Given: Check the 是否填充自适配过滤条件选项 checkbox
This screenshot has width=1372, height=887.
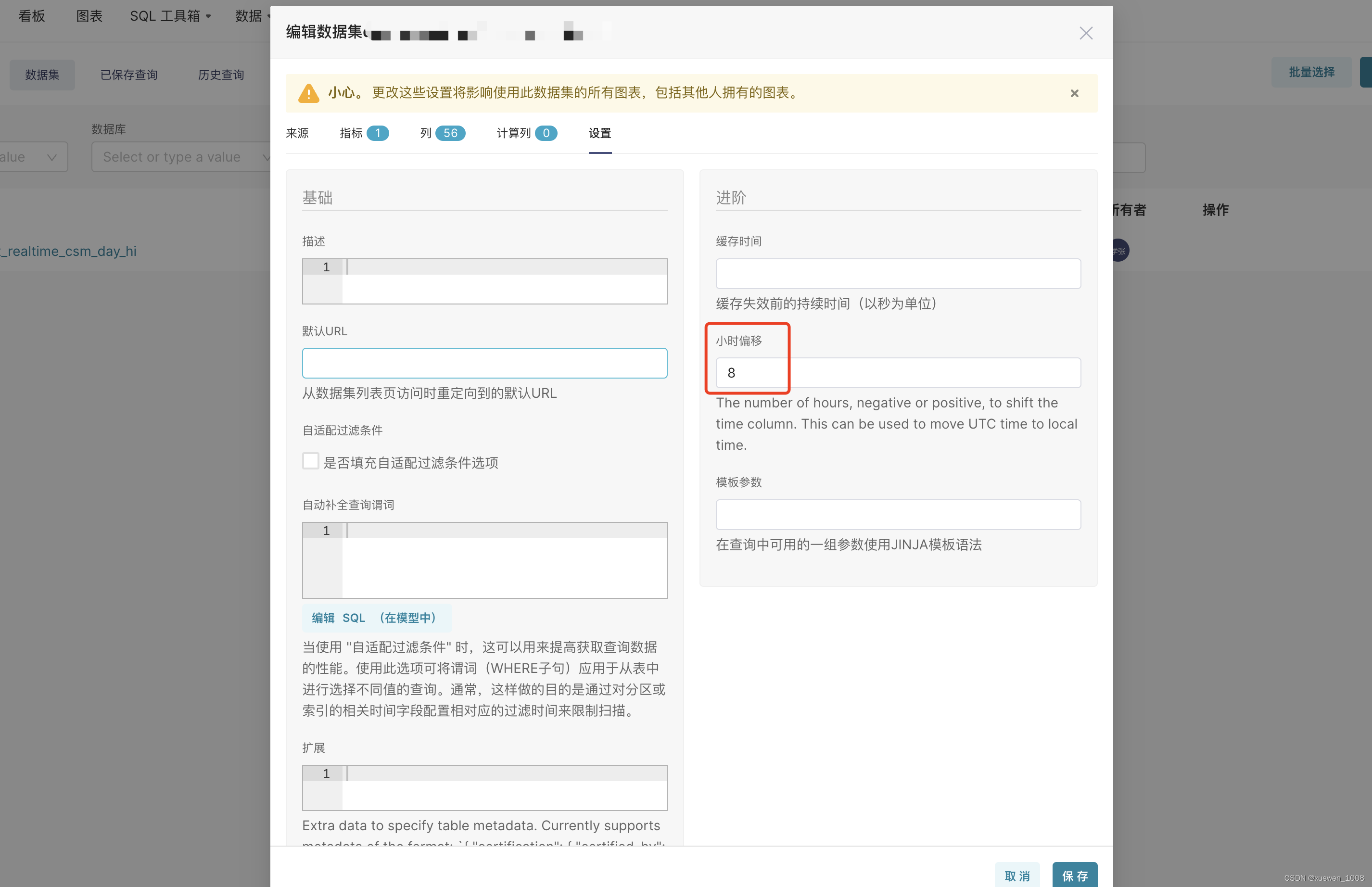Looking at the screenshot, I should click(310, 461).
